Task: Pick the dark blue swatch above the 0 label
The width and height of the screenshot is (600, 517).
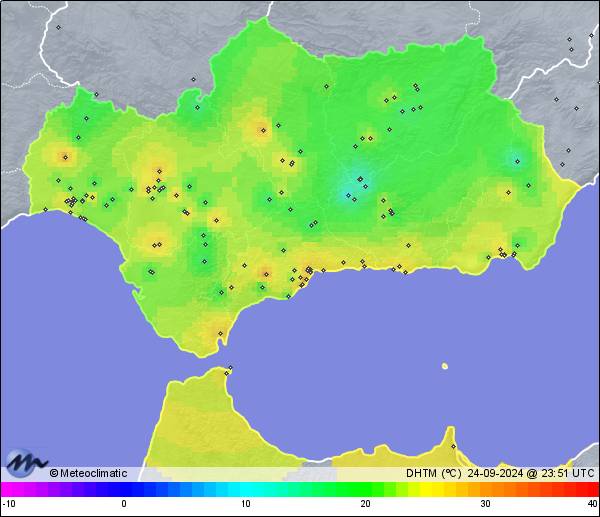Action: point(124,489)
